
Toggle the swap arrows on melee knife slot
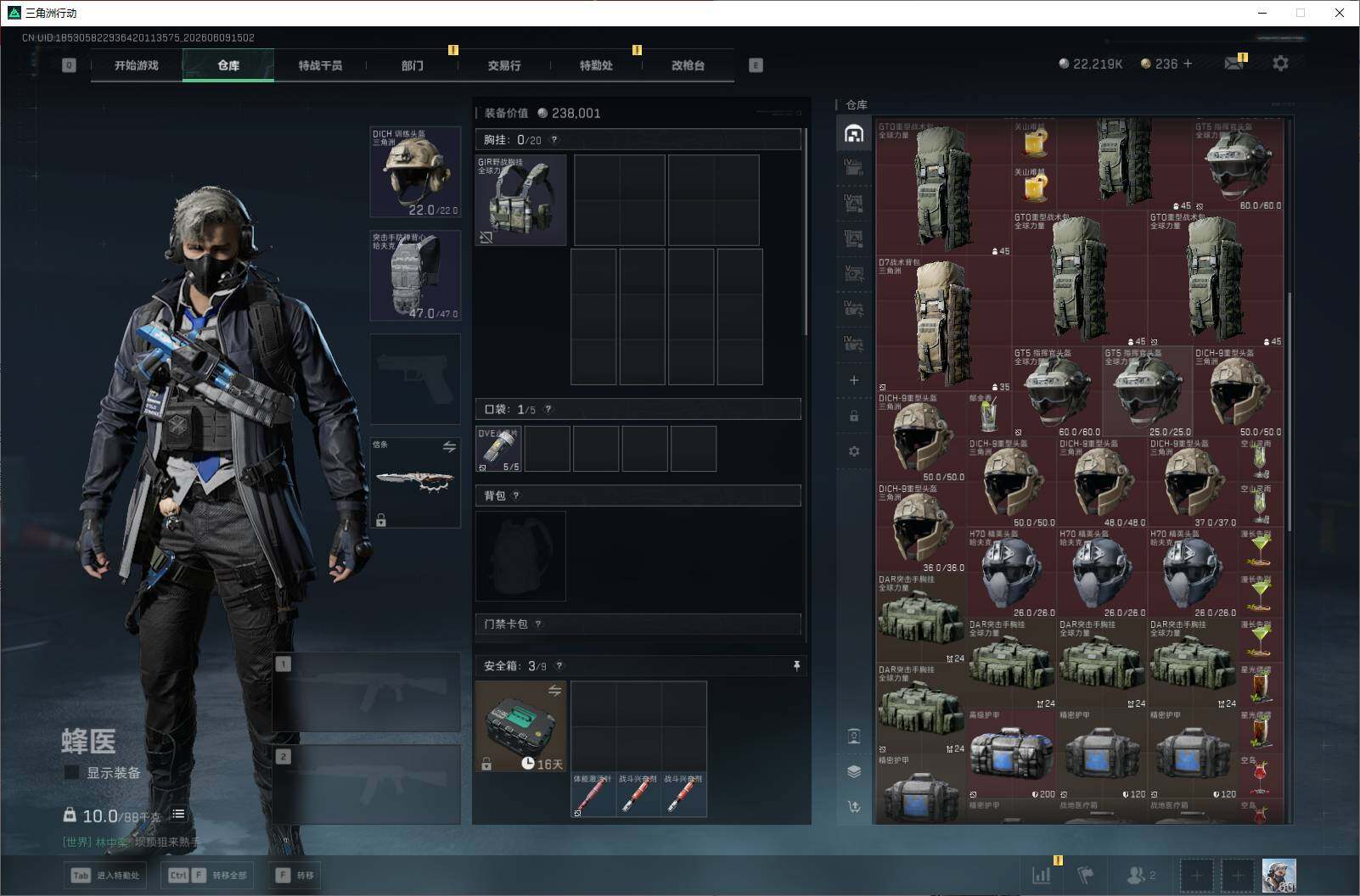click(x=449, y=446)
